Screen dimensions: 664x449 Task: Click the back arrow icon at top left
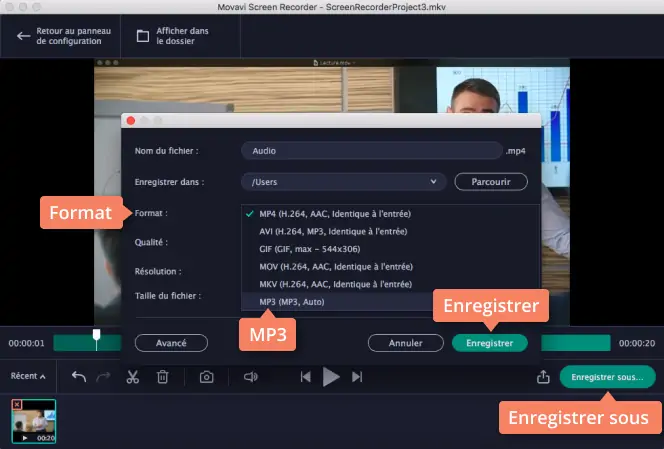(x=23, y=36)
